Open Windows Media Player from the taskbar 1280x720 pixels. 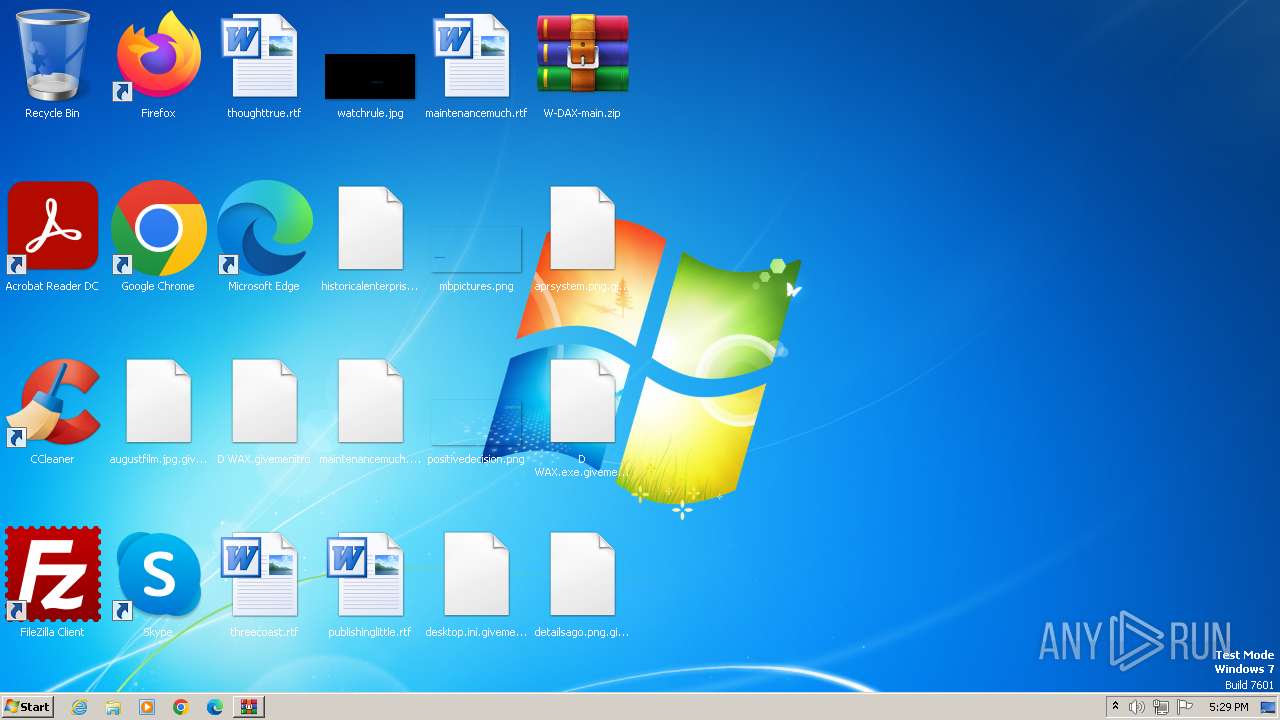147,707
